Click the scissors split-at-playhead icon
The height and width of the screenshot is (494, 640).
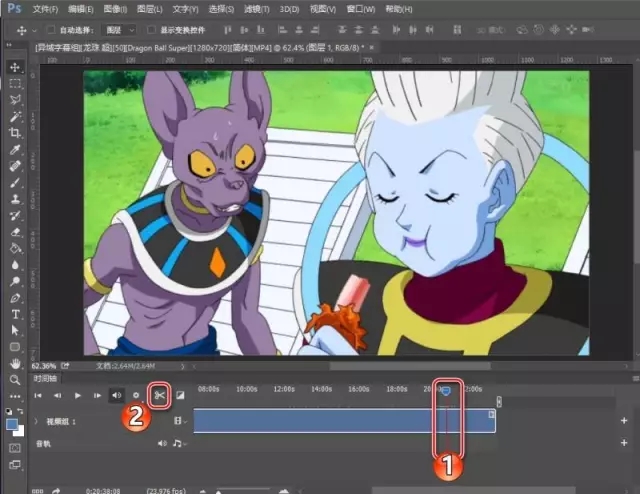(160, 395)
